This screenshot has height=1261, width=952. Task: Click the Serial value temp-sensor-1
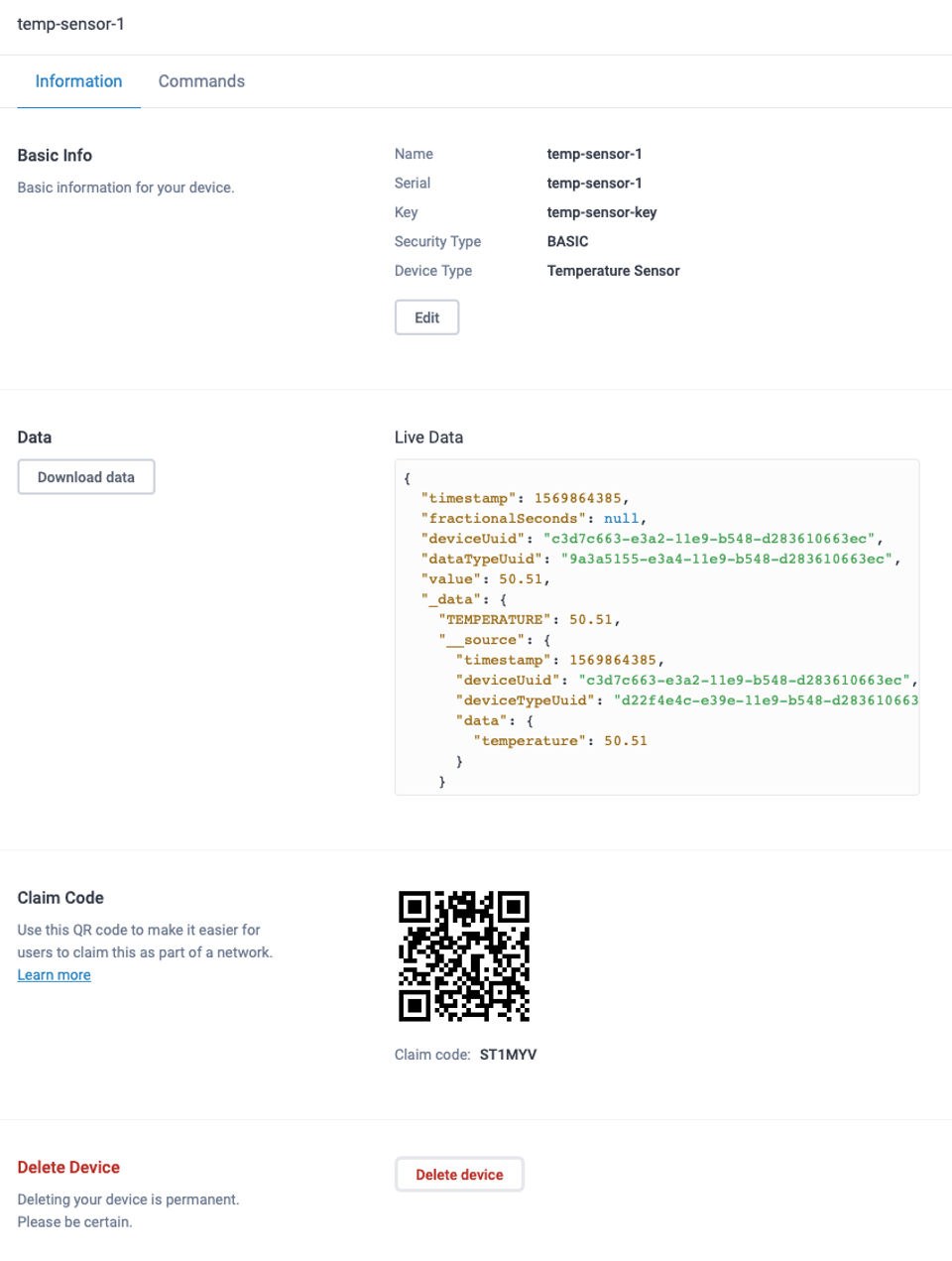(594, 184)
